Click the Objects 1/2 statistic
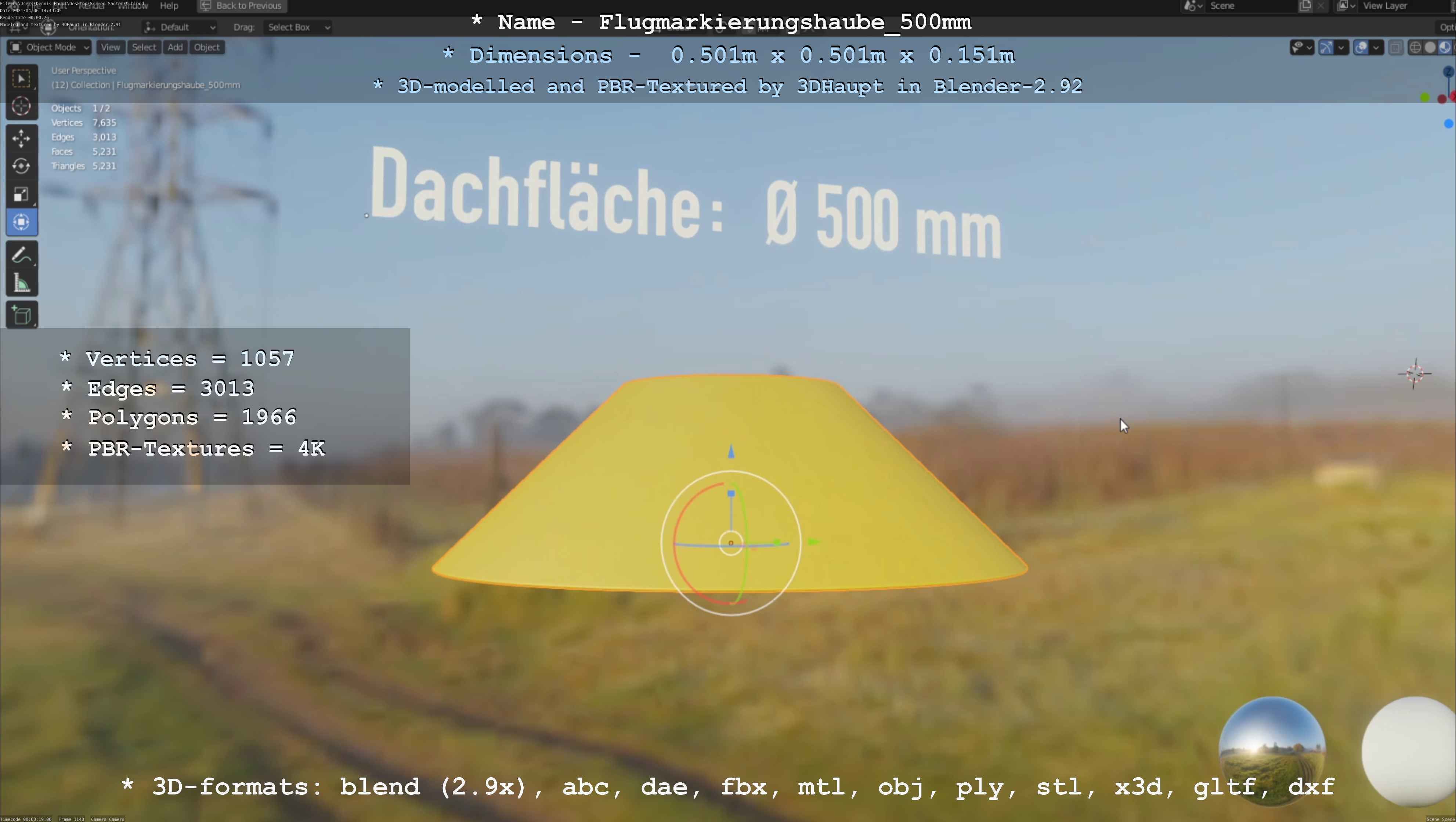This screenshot has height=822, width=1456. coord(81,108)
